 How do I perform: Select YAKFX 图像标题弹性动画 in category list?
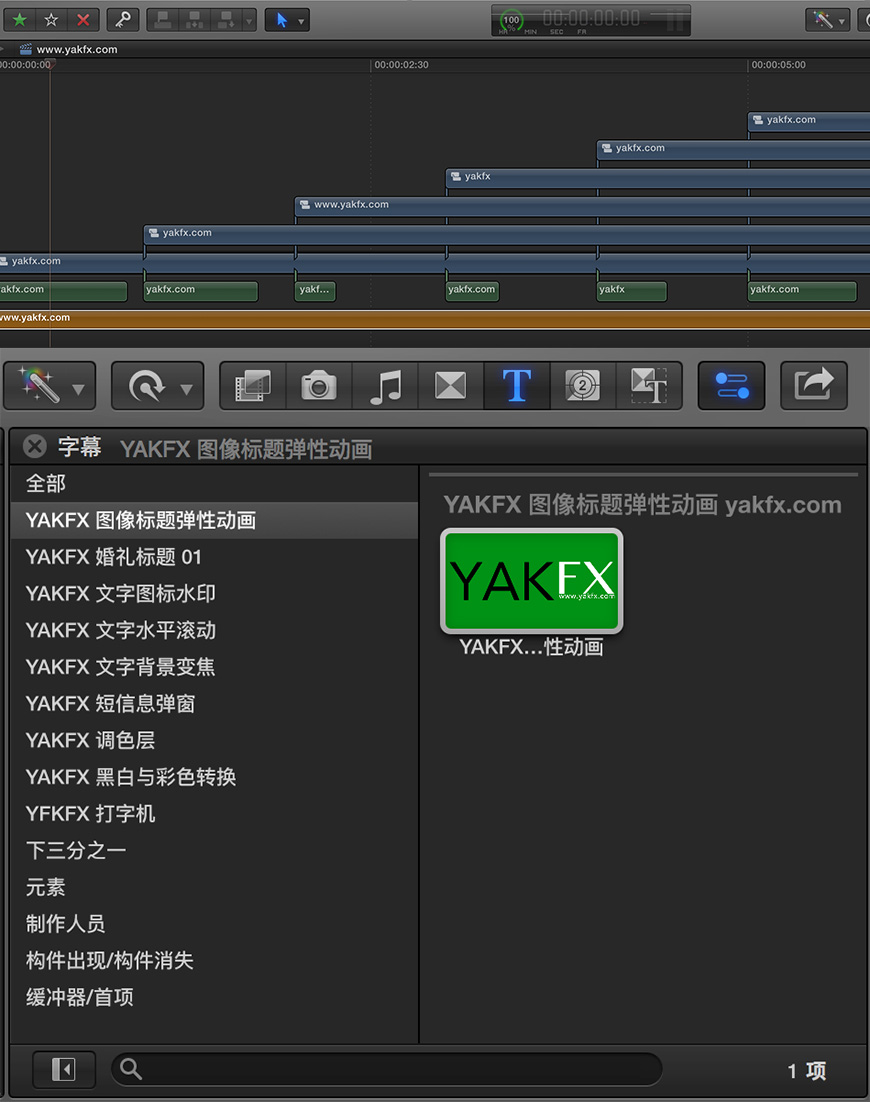click(x=214, y=520)
